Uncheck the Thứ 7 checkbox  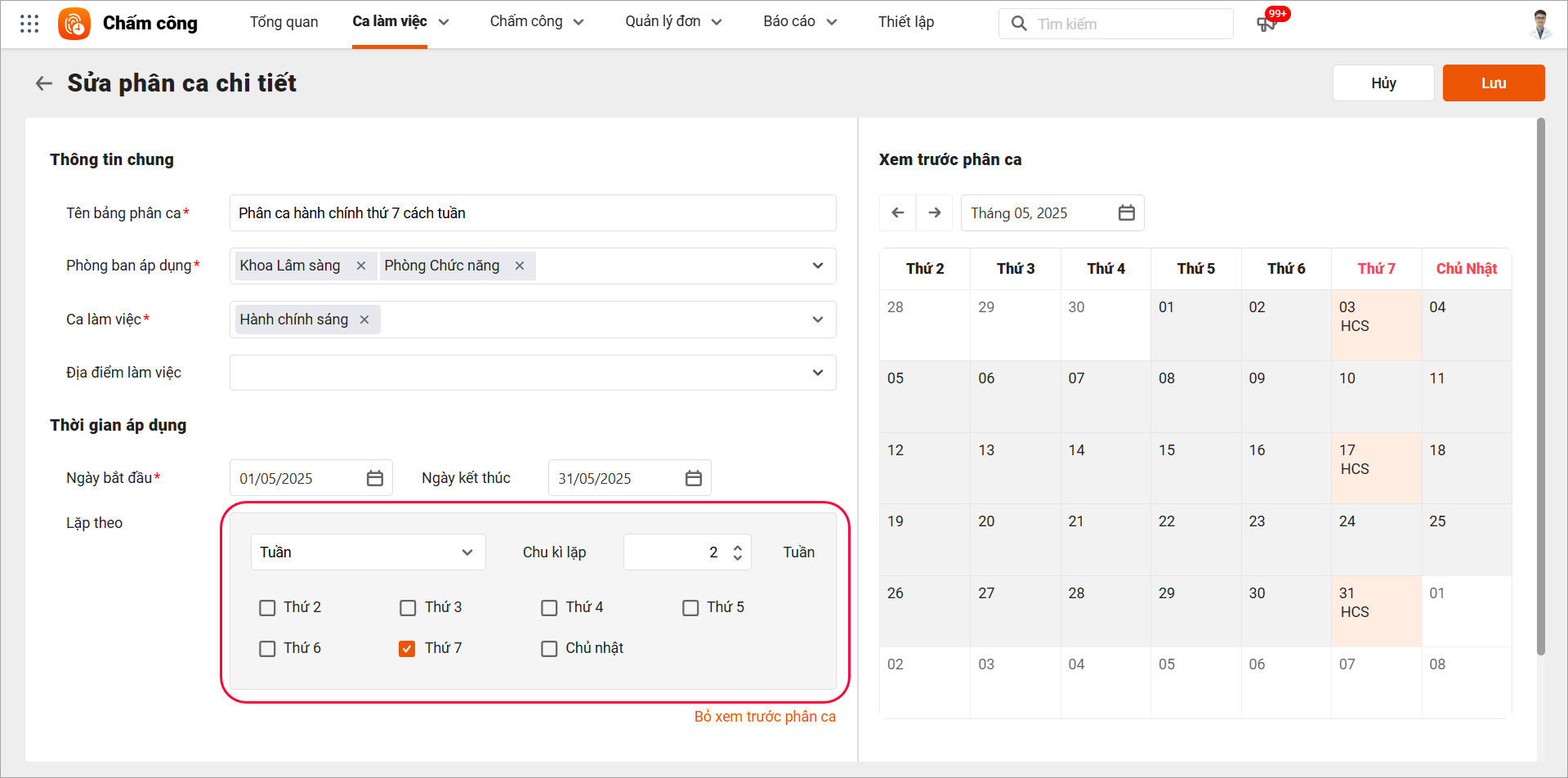407,649
